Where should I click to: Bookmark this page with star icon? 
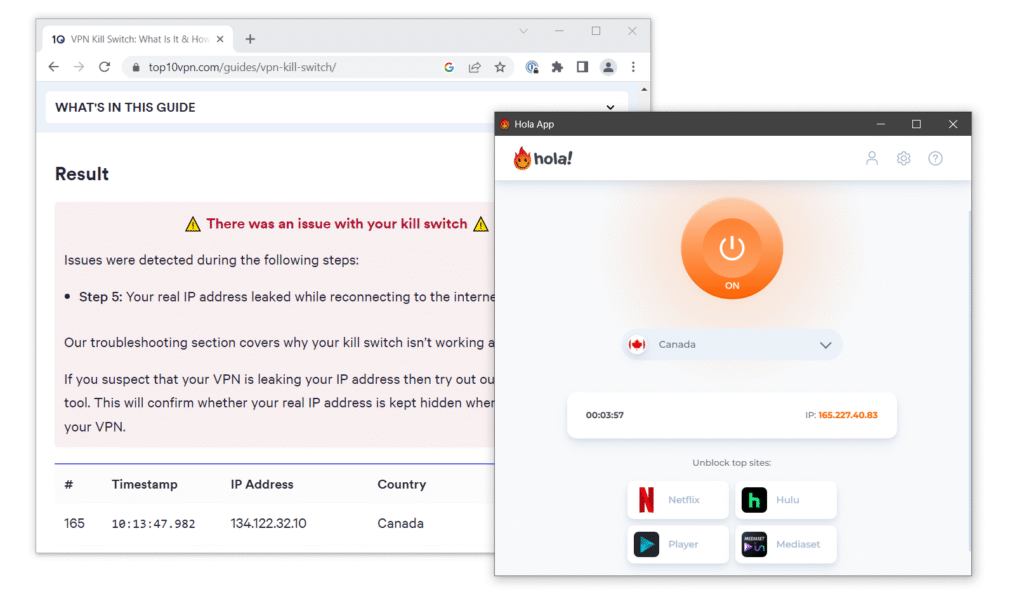(x=500, y=67)
